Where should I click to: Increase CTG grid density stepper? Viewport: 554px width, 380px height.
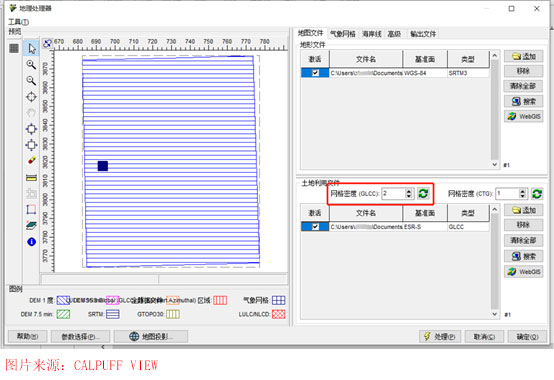(x=523, y=191)
